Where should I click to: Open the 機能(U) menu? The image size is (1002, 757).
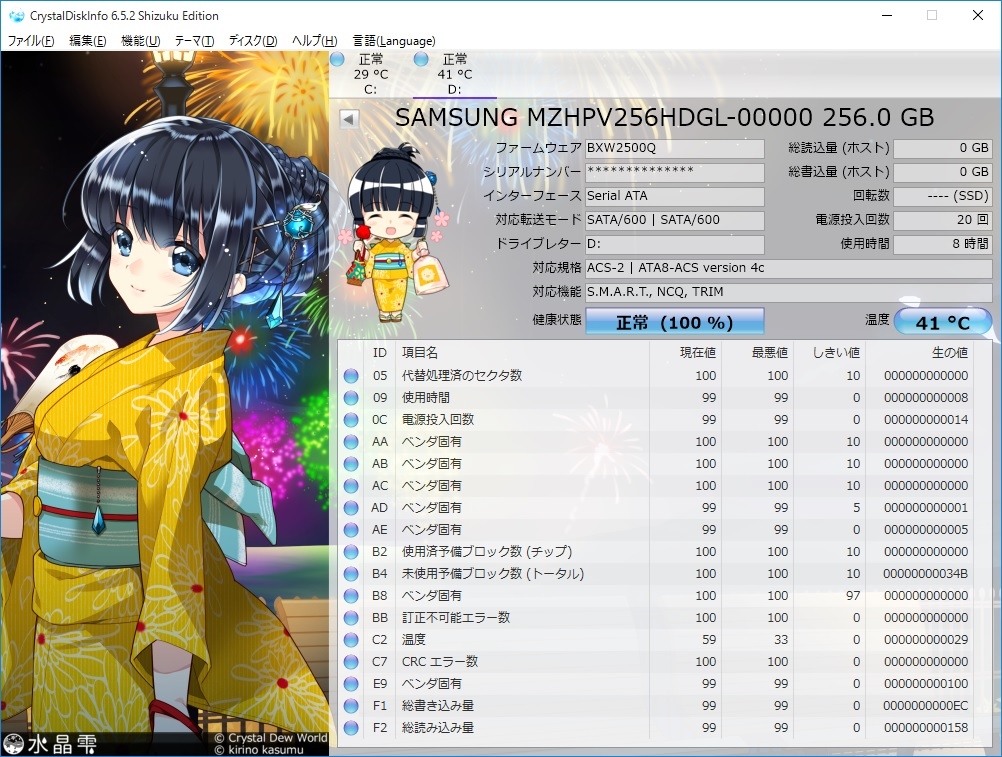pos(141,41)
